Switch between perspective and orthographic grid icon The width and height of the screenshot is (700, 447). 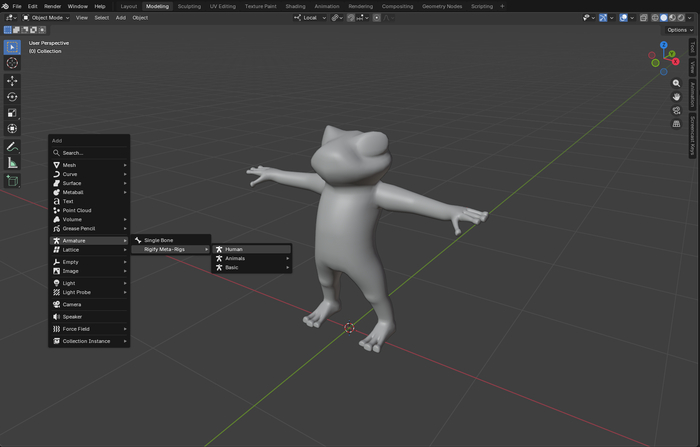677,124
